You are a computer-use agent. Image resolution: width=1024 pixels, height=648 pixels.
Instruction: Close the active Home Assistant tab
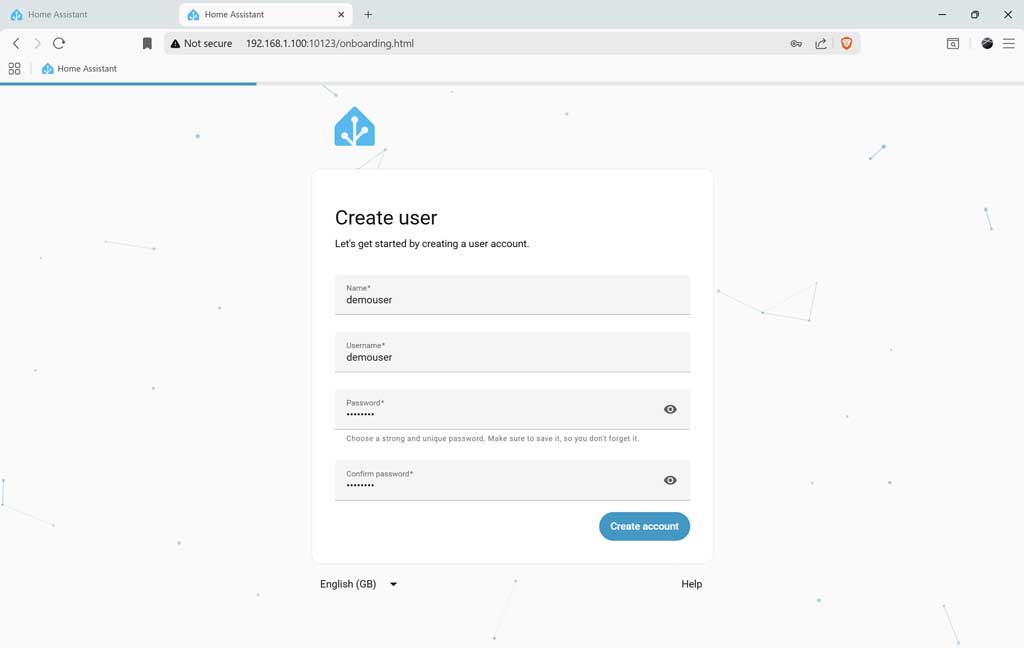[x=341, y=14]
